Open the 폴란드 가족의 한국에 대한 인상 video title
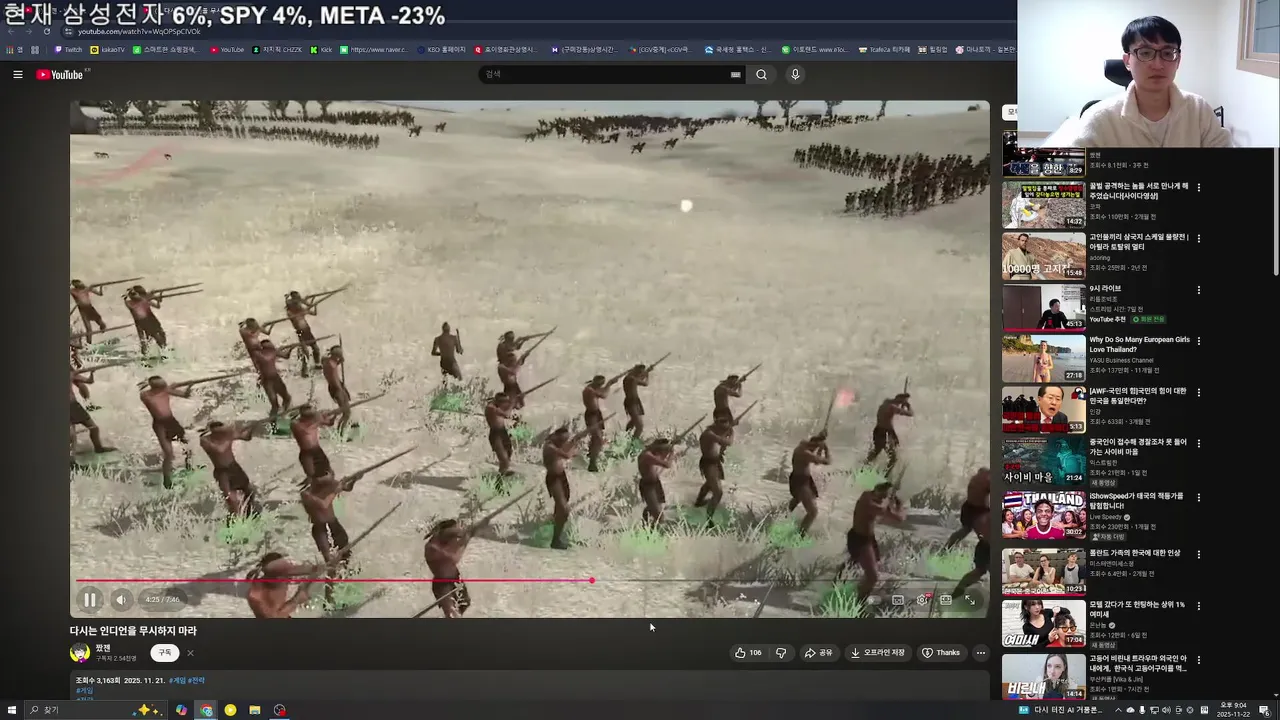 [1134, 553]
